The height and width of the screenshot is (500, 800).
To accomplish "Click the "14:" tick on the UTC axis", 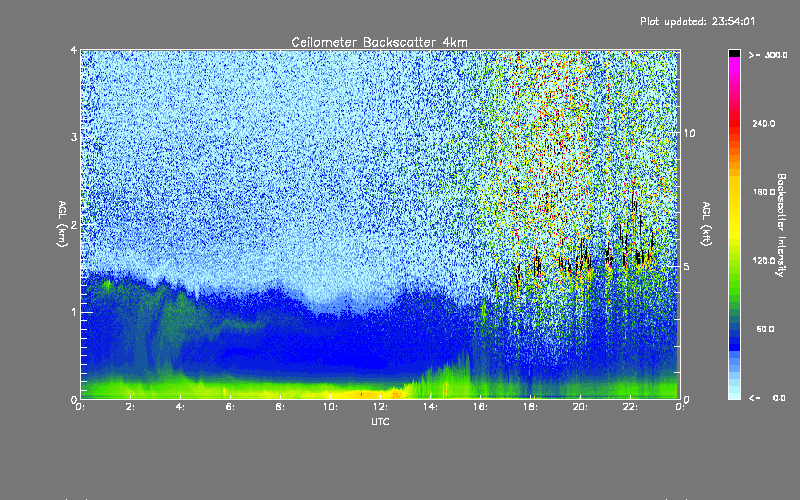I will [430, 407].
